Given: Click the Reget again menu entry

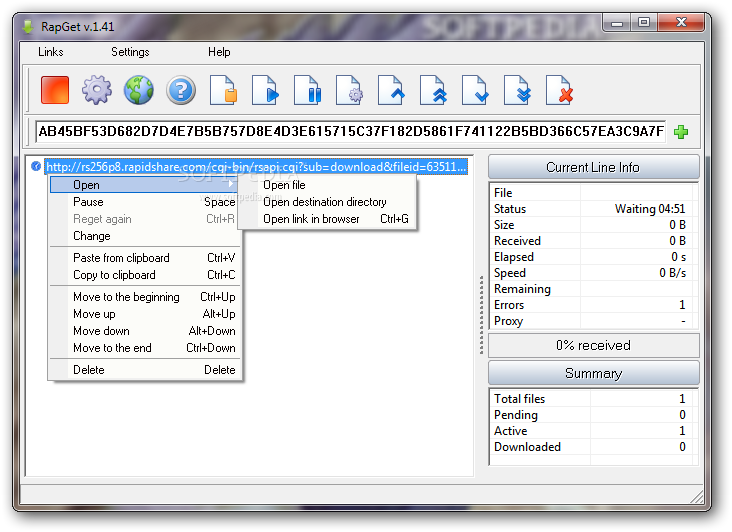Looking at the screenshot, I should pos(144,219).
